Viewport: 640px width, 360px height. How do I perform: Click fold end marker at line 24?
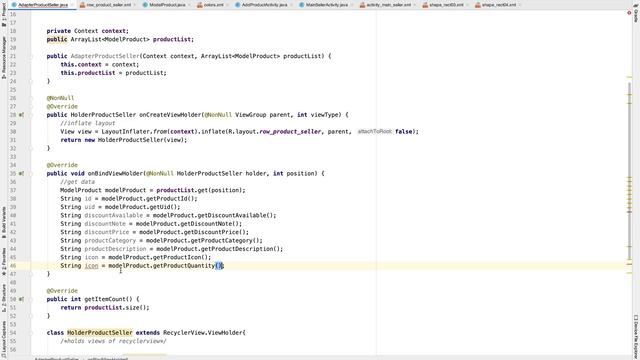click(x=31, y=81)
